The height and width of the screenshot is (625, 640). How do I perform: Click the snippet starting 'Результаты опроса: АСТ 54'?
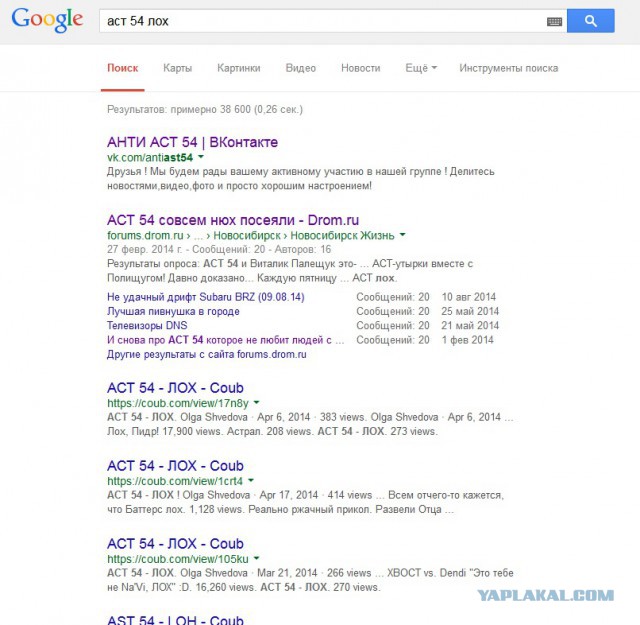(290, 271)
